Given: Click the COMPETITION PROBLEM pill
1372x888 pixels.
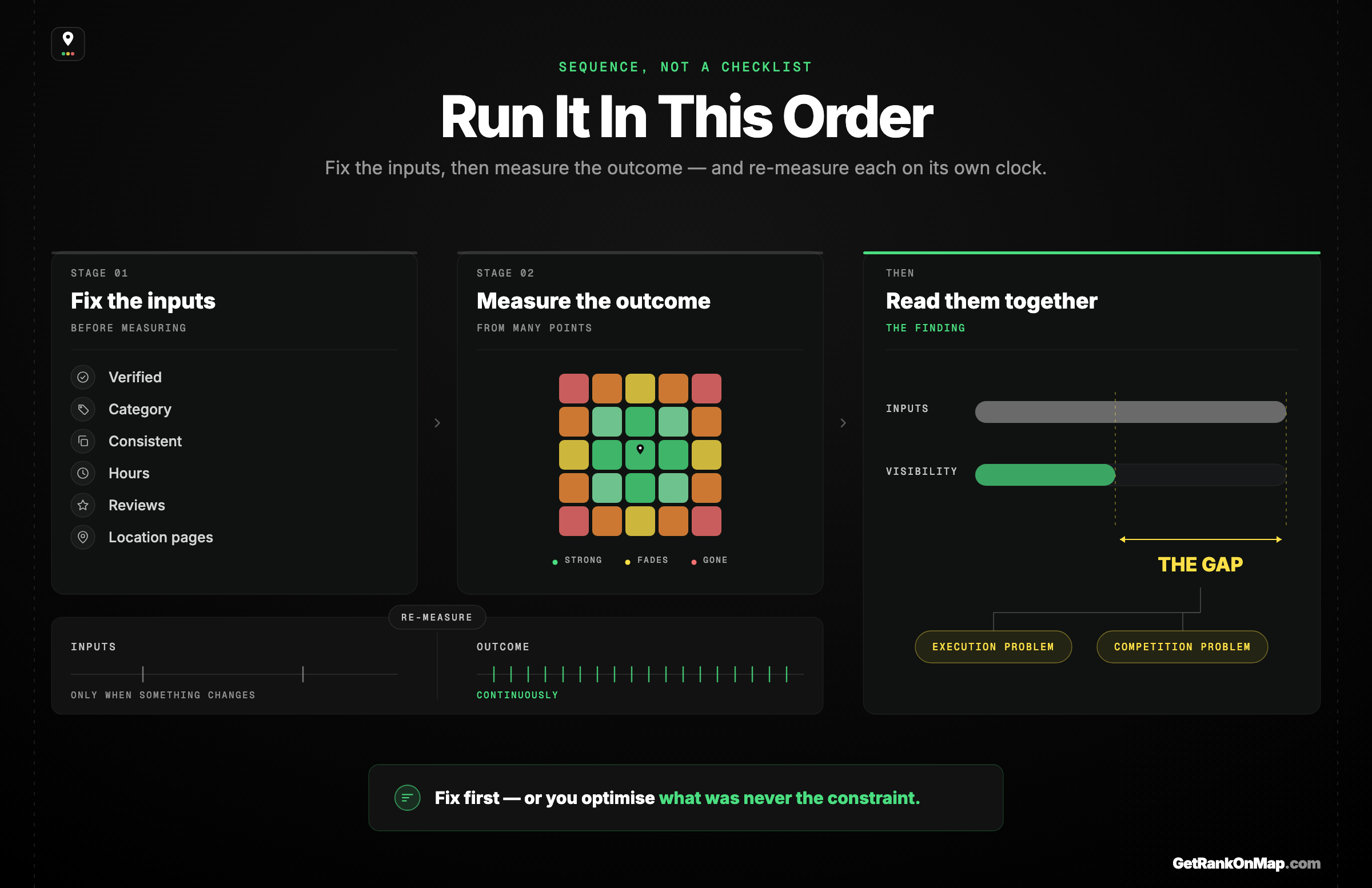Looking at the screenshot, I should [1182, 646].
